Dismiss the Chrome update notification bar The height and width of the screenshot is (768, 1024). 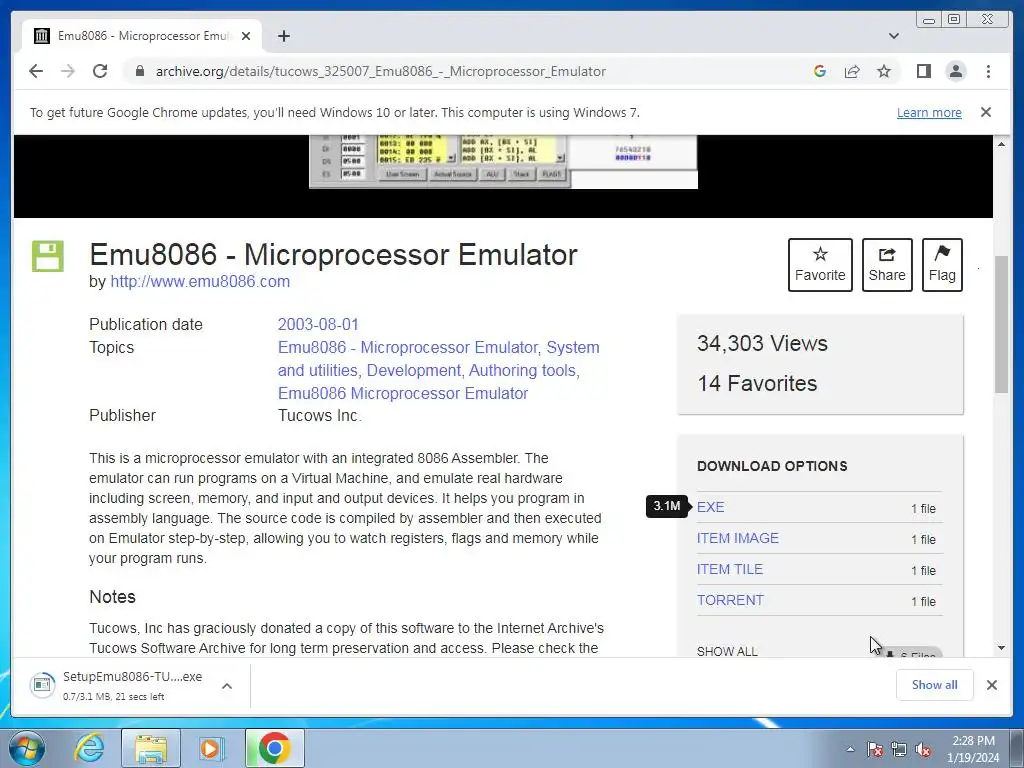click(x=985, y=112)
